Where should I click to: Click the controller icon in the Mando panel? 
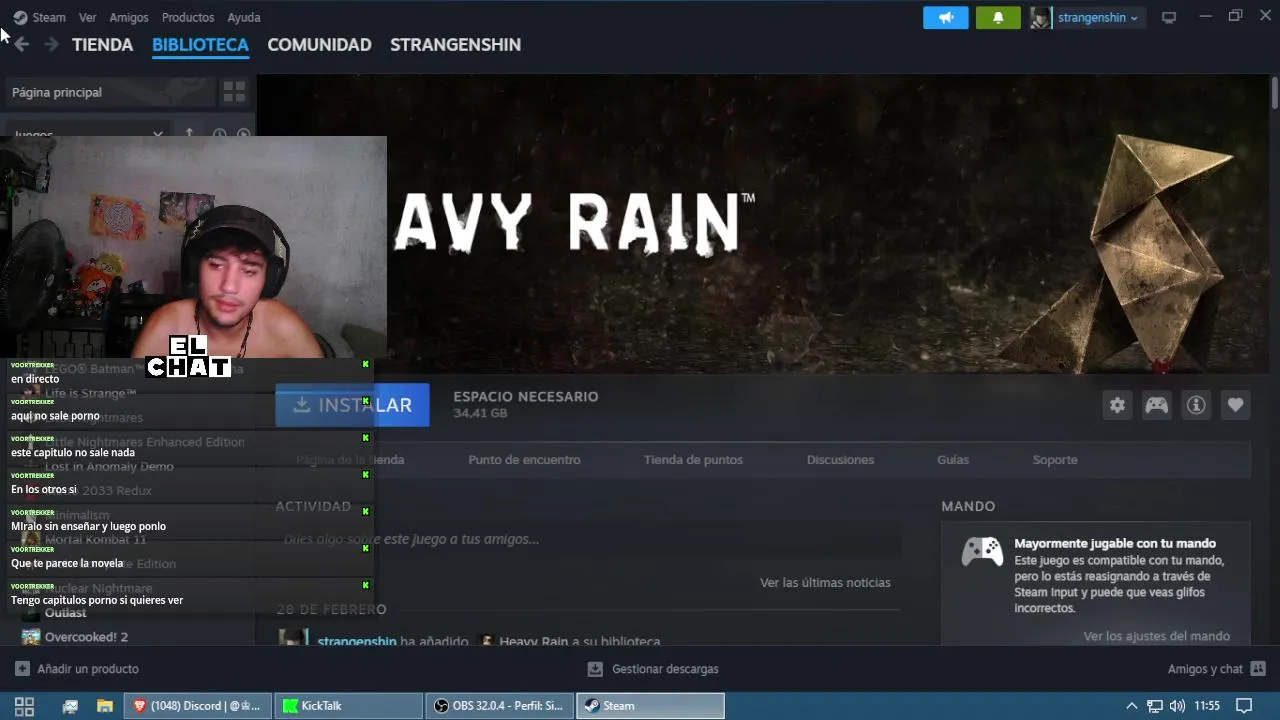[x=982, y=551]
